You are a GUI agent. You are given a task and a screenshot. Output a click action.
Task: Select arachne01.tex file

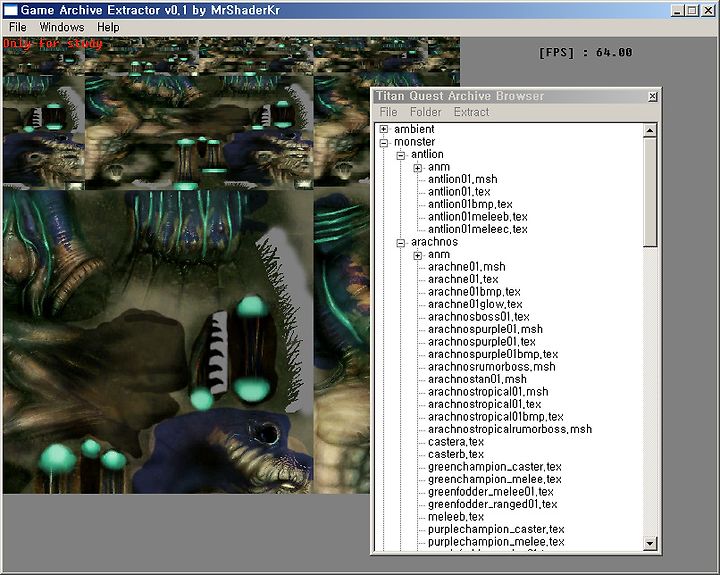pos(463,279)
